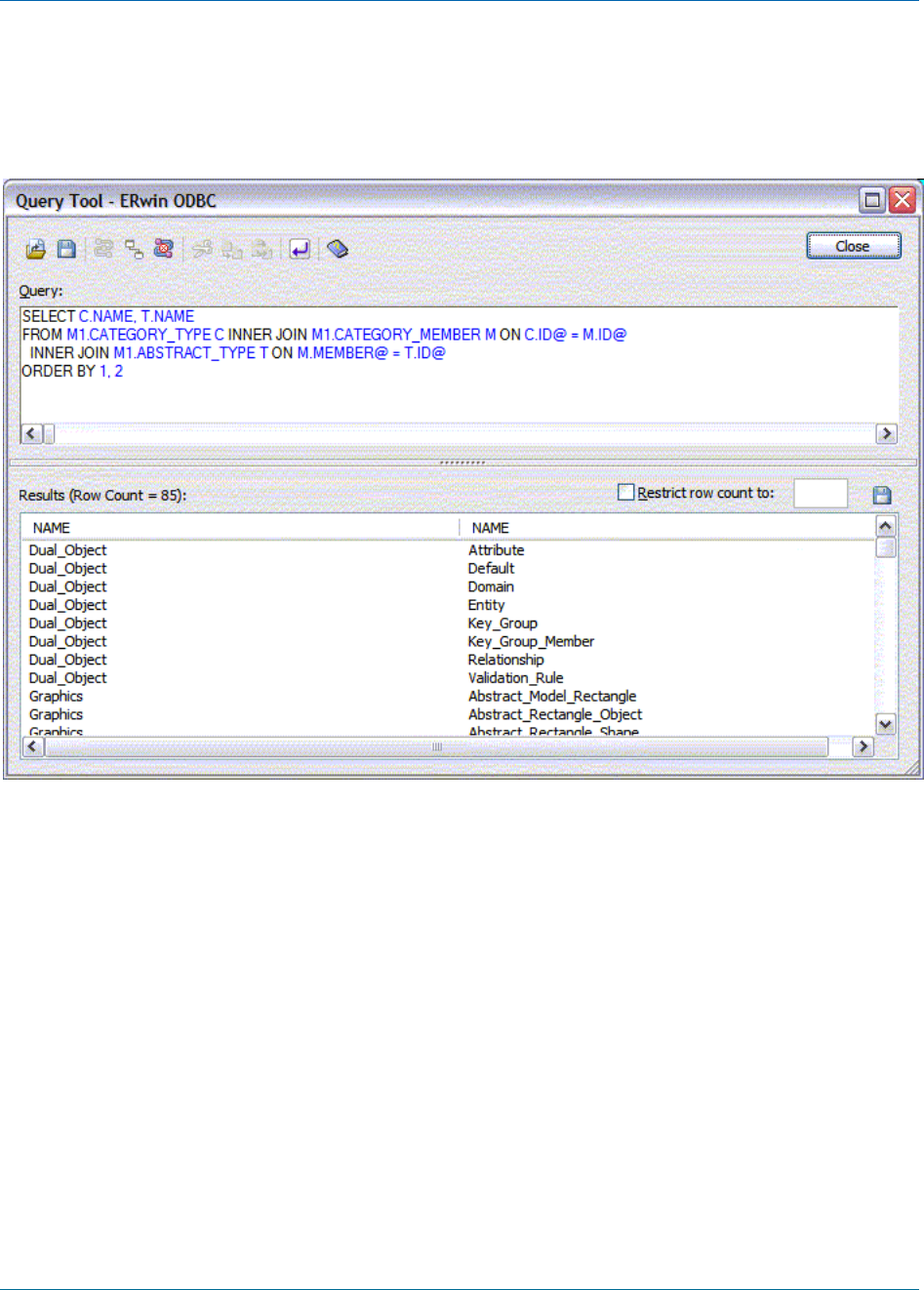Click the results horizontal scroll-left arrow
The width and height of the screenshot is (924, 1290).
32,746
